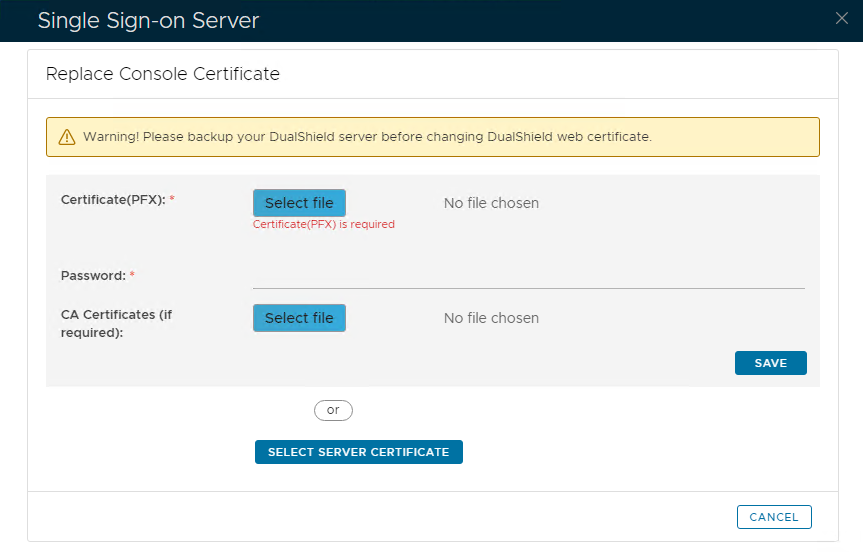Click 'No file chosen' beside Certificate(PFX)
This screenshot has width=863, height=552.
tap(491, 203)
